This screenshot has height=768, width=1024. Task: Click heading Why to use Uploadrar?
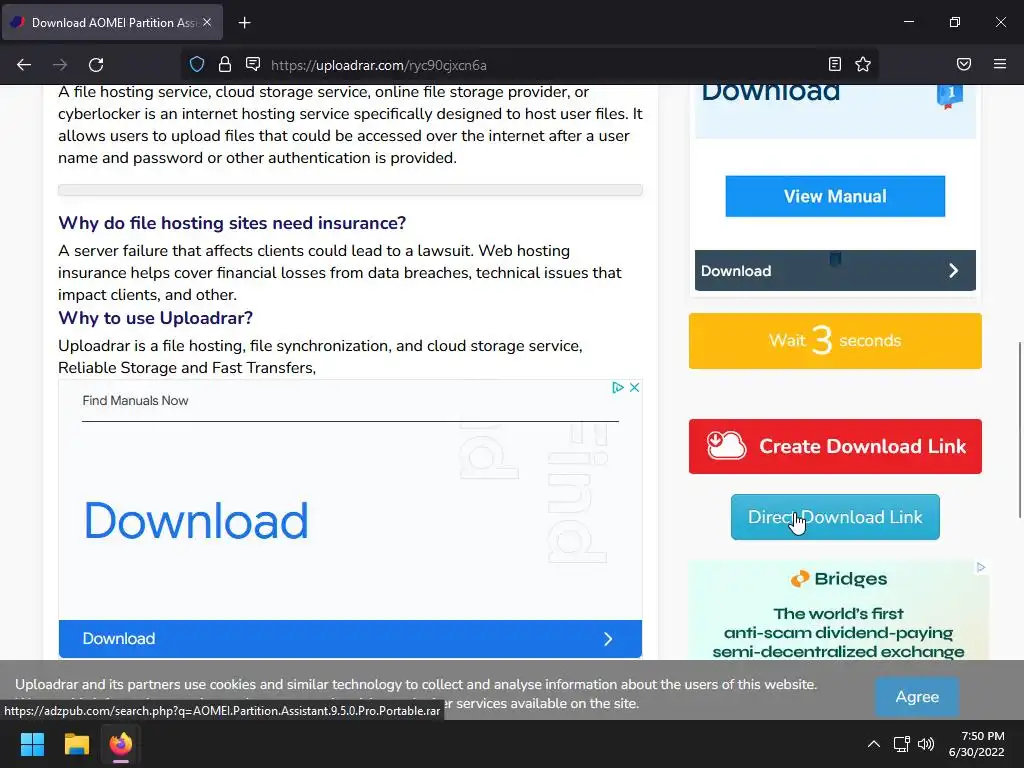coord(155,318)
